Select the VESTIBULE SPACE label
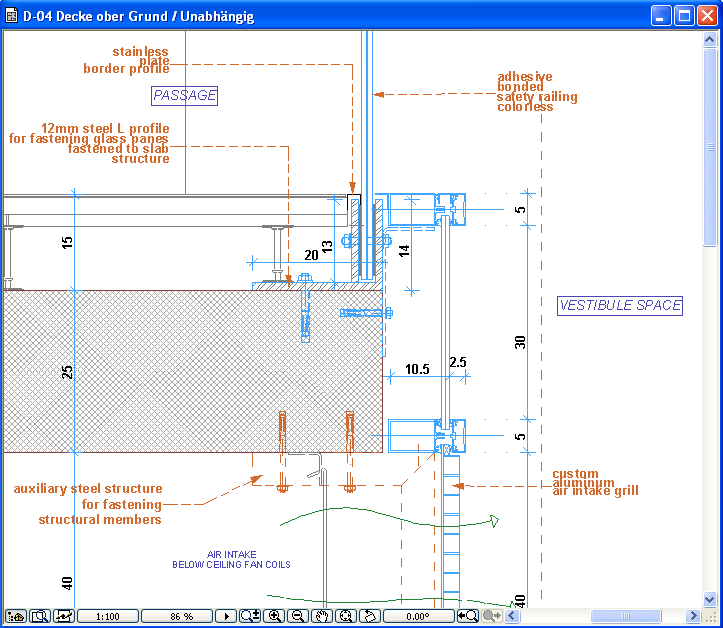723x628 pixels. point(620,306)
